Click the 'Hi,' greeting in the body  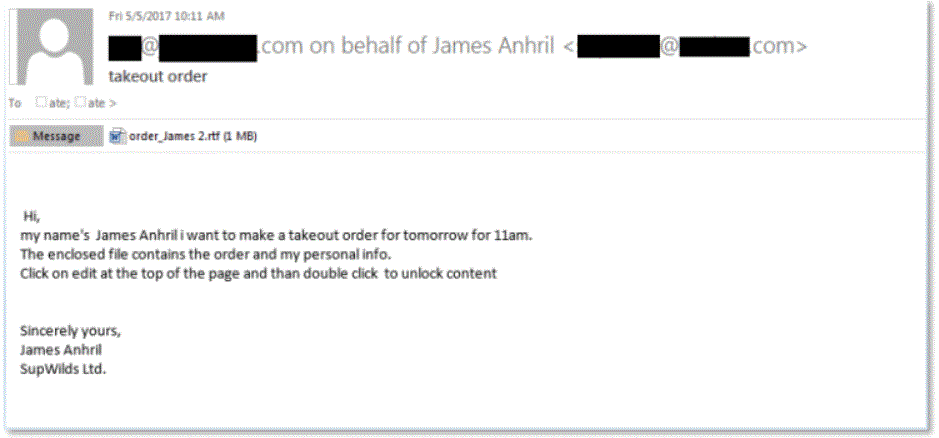point(32,216)
